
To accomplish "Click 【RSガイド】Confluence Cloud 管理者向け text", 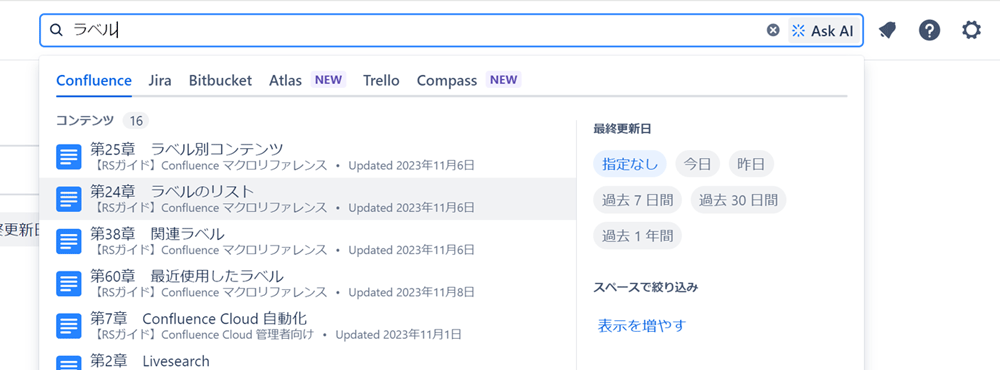I will coord(204,334).
